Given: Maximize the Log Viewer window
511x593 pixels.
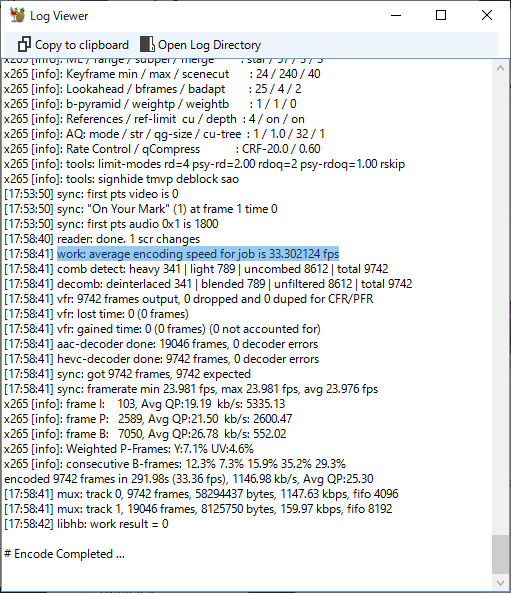Looking at the screenshot, I should point(441,16).
